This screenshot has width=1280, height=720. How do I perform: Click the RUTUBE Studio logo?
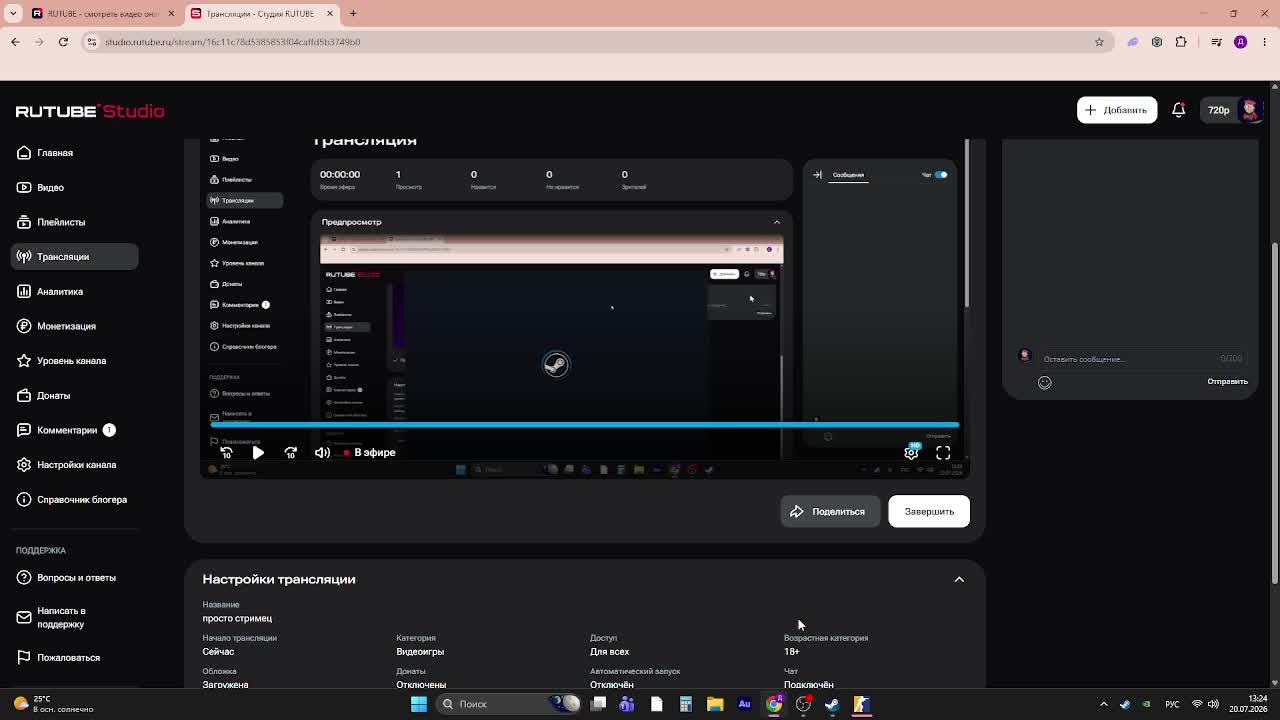[90, 111]
